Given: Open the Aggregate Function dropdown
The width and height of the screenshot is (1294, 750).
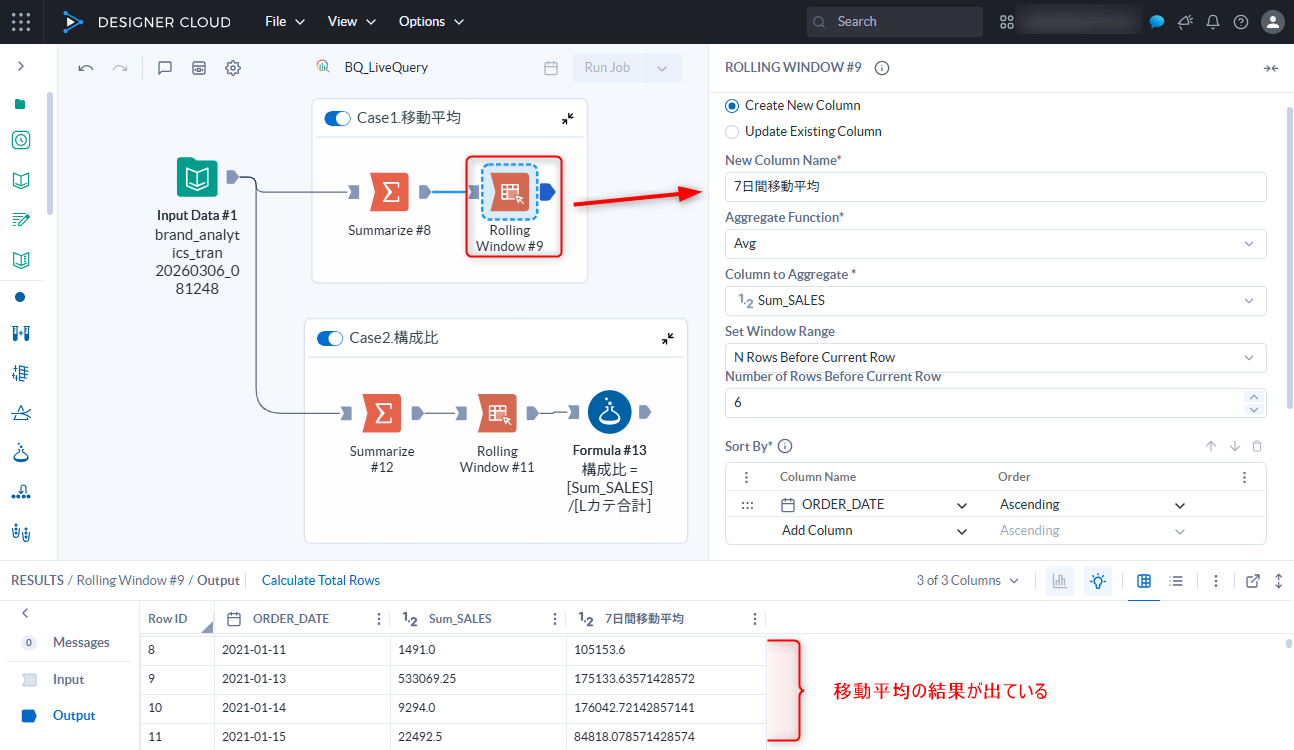Looking at the screenshot, I should click(x=994, y=244).
